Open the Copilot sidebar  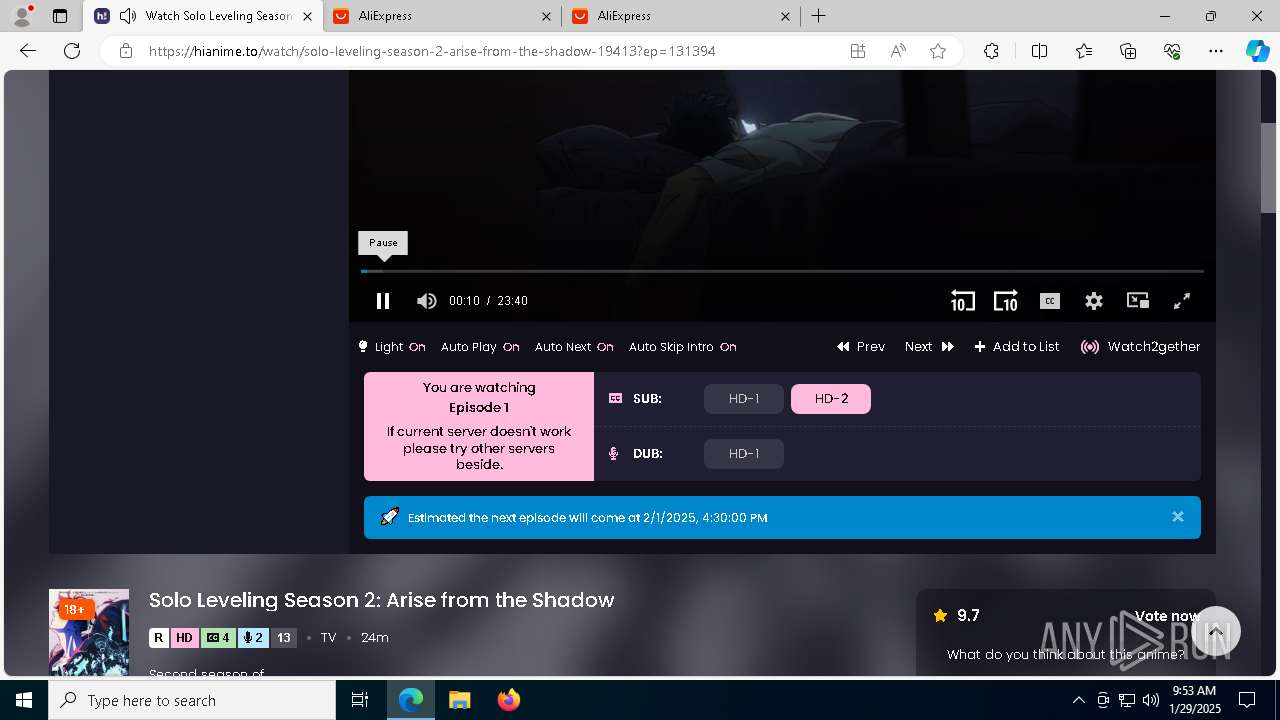[1257, 51]
